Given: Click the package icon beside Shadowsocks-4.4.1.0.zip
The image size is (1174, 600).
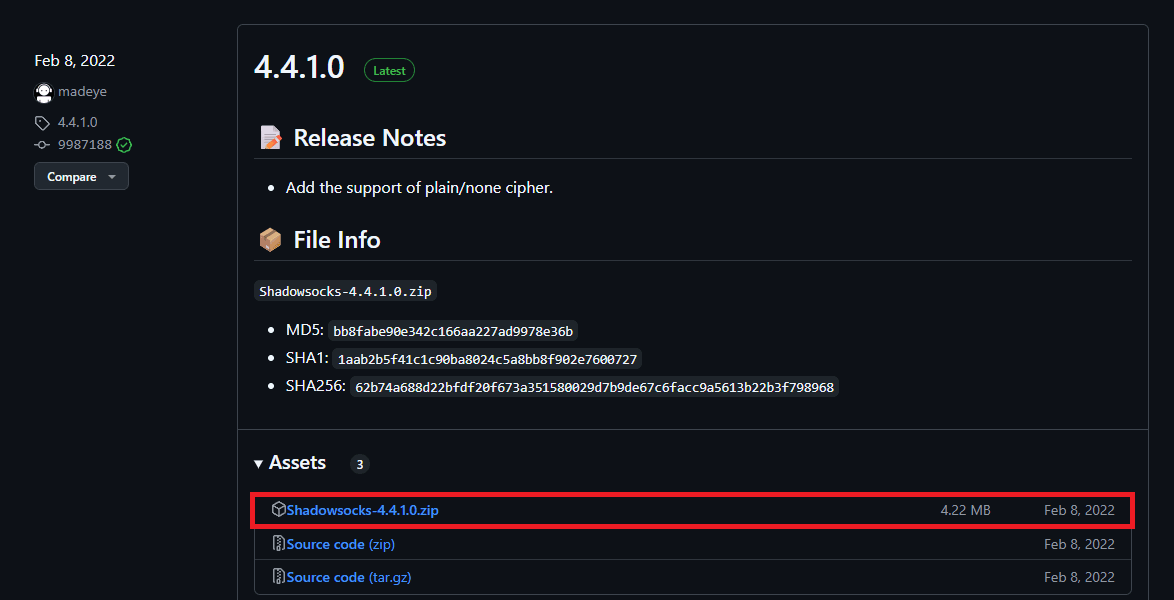Looking at the screenshot, I should pos(278,509).
